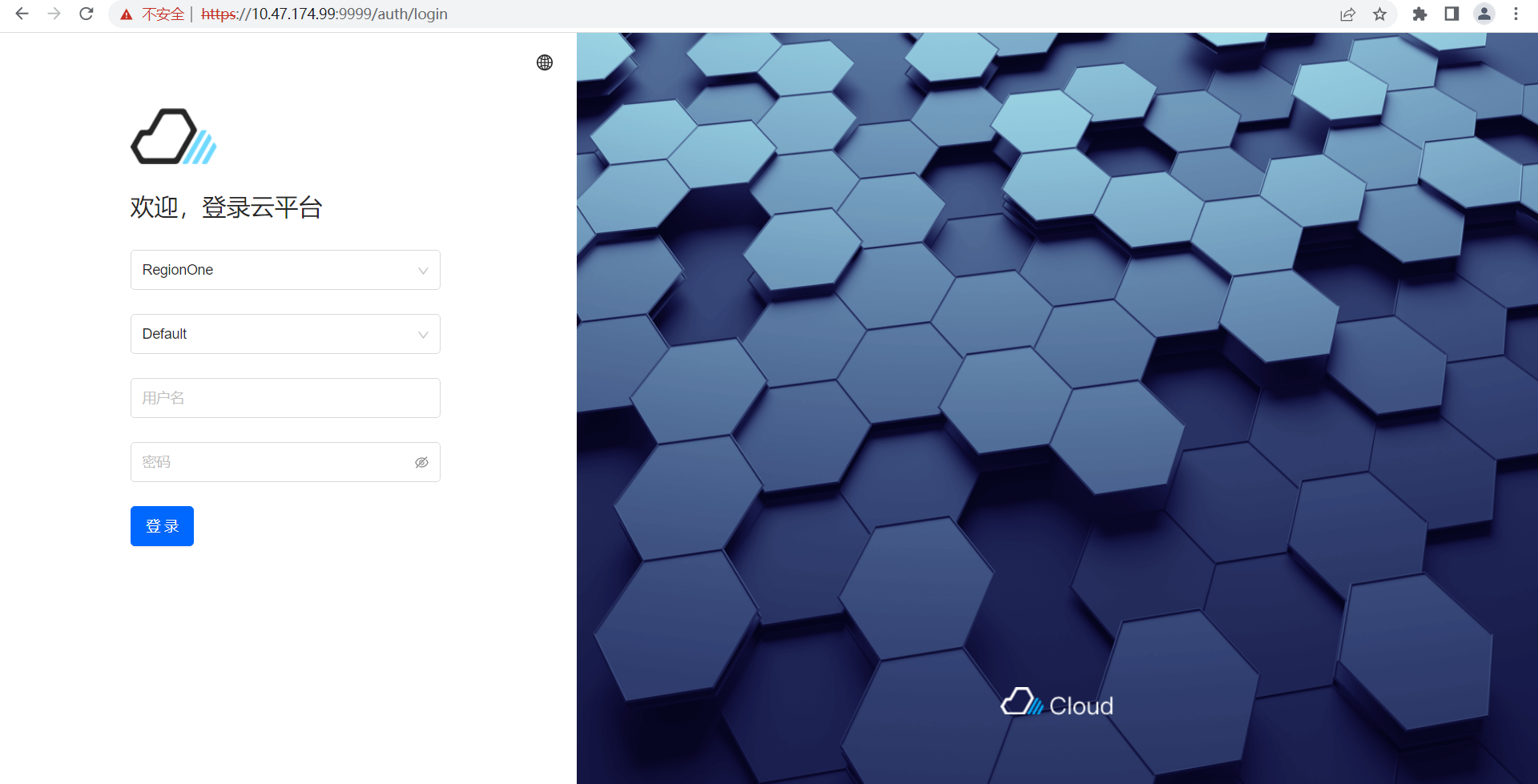Image resolution: width=1538 pixels, height=784 pixels.
Task: Click the cloud logo above the welcome text
Action: (174, 137)
